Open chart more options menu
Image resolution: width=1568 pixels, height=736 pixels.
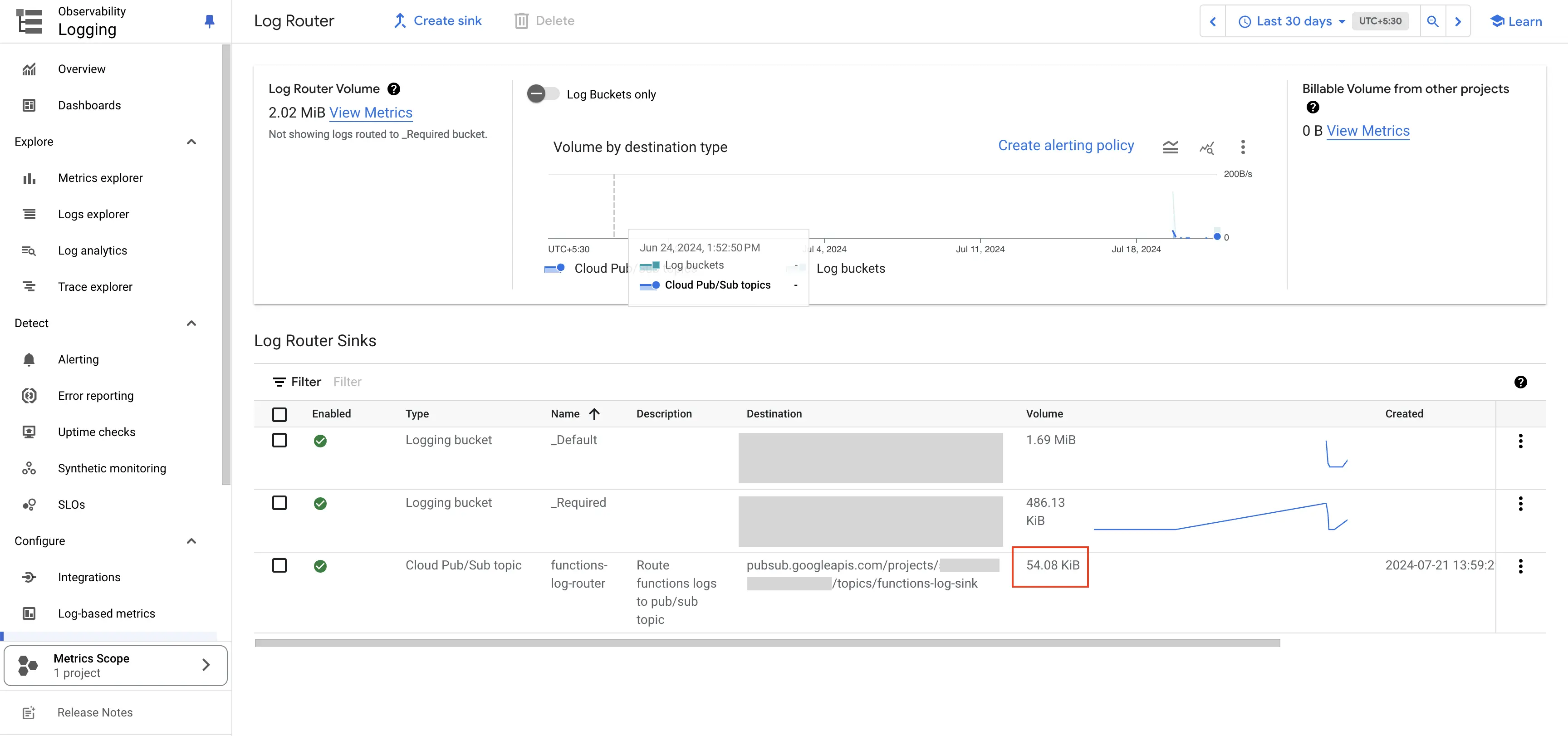point(1243,147)
